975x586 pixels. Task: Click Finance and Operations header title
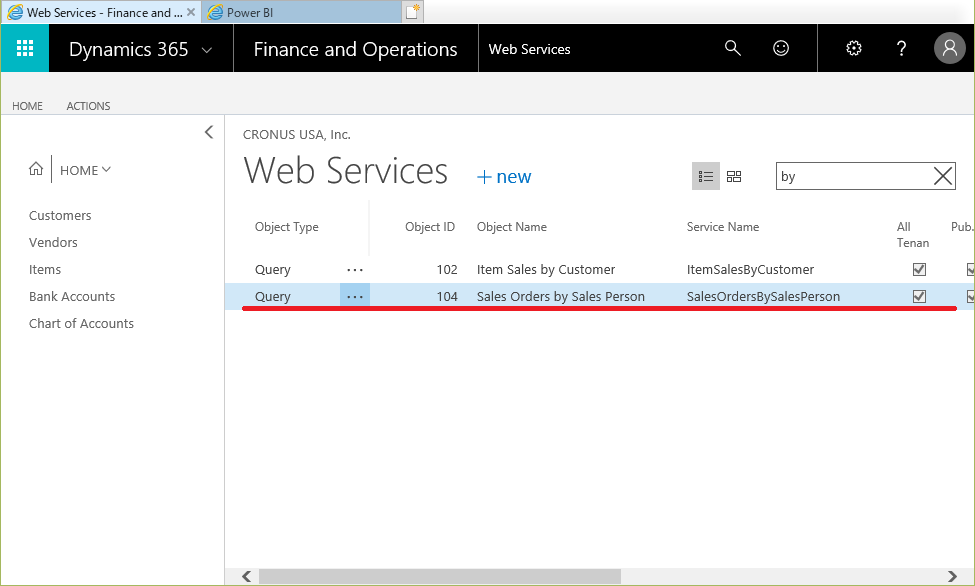point(355,49)
